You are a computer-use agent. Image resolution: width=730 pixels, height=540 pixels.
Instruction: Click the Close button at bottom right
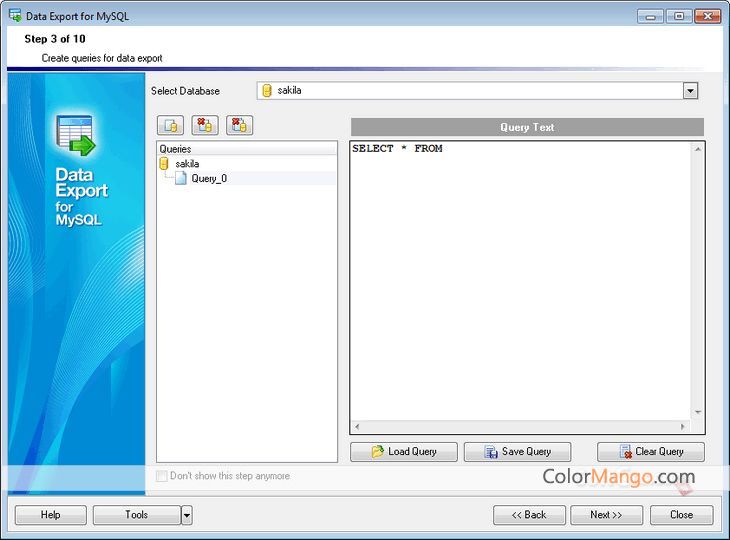coord(682,515)
